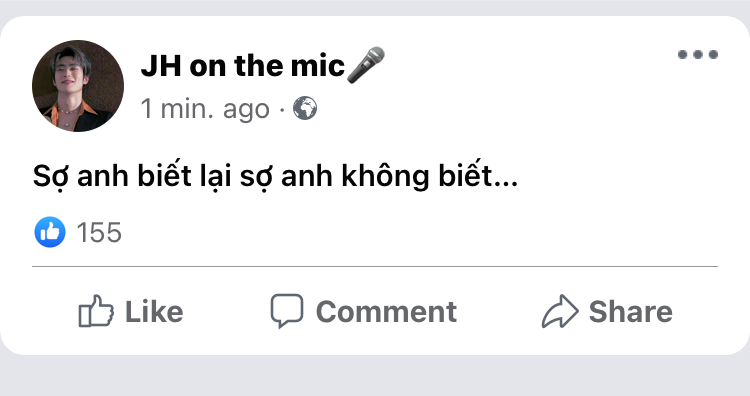The height and width of the screenshot is (396, 750).
Task: Click the microphone emoji beside the name
Action: point(365,65)
